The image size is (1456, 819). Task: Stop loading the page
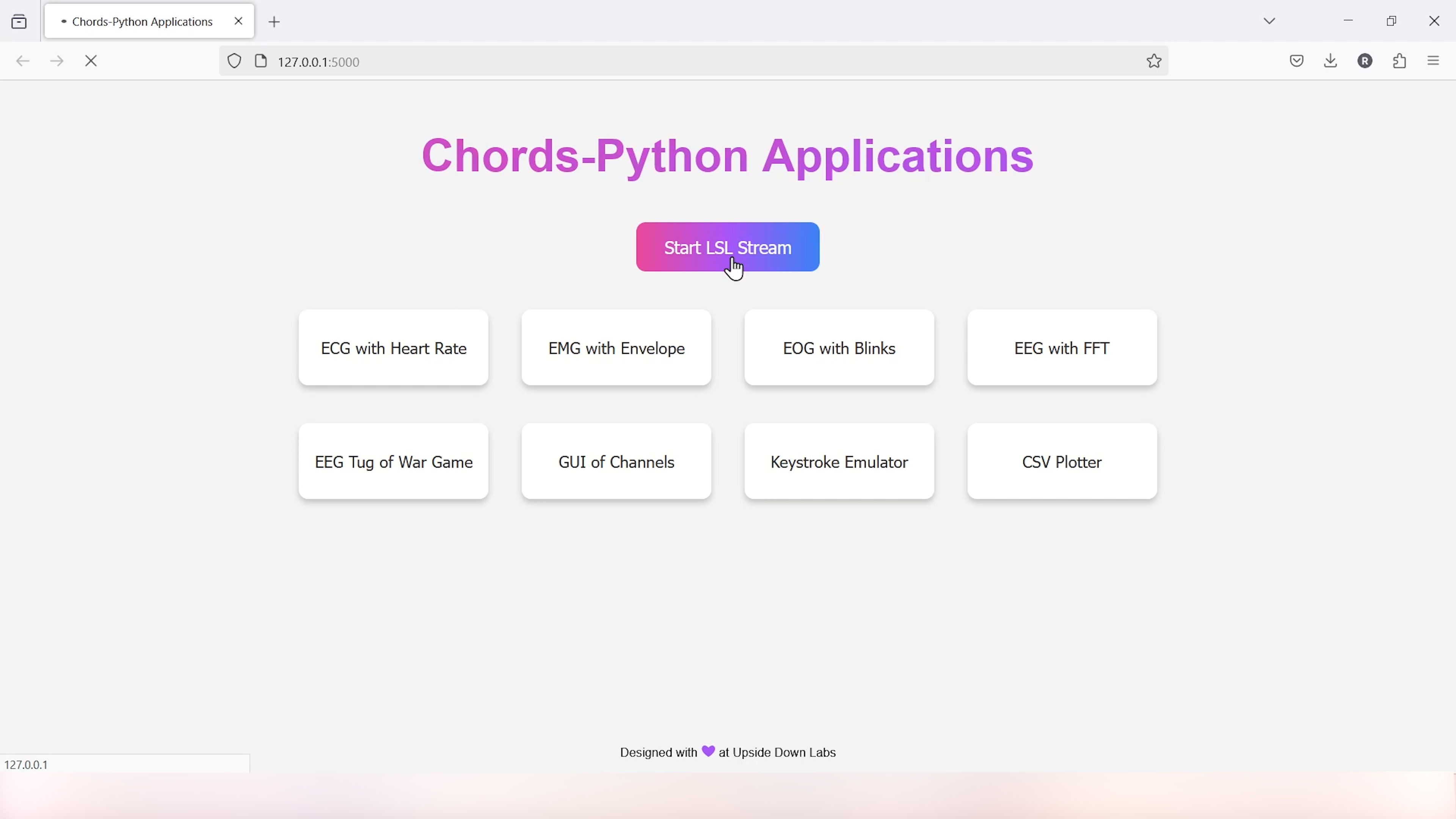coord(91,61)
